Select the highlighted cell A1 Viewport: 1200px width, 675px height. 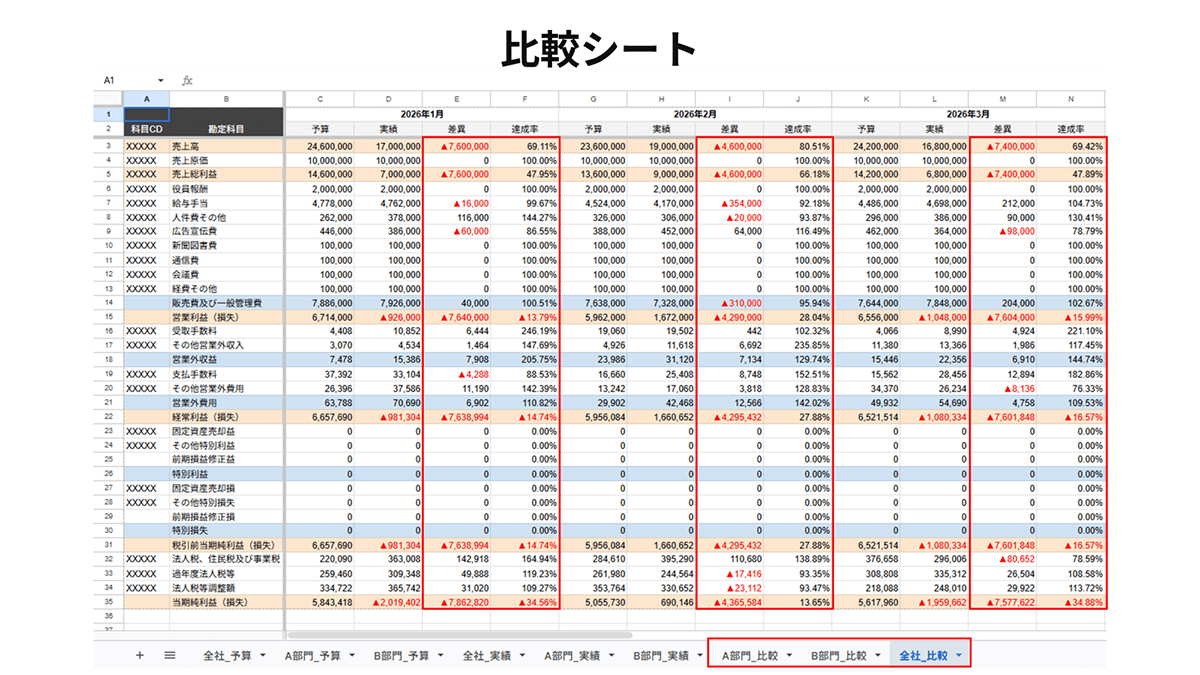point(146,114)
